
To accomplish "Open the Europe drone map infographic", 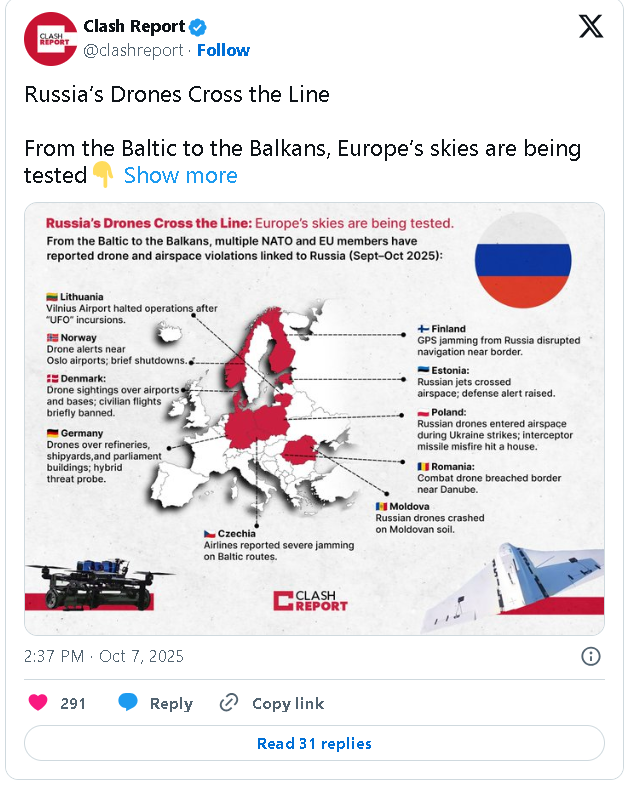I will tap(314, 419).
